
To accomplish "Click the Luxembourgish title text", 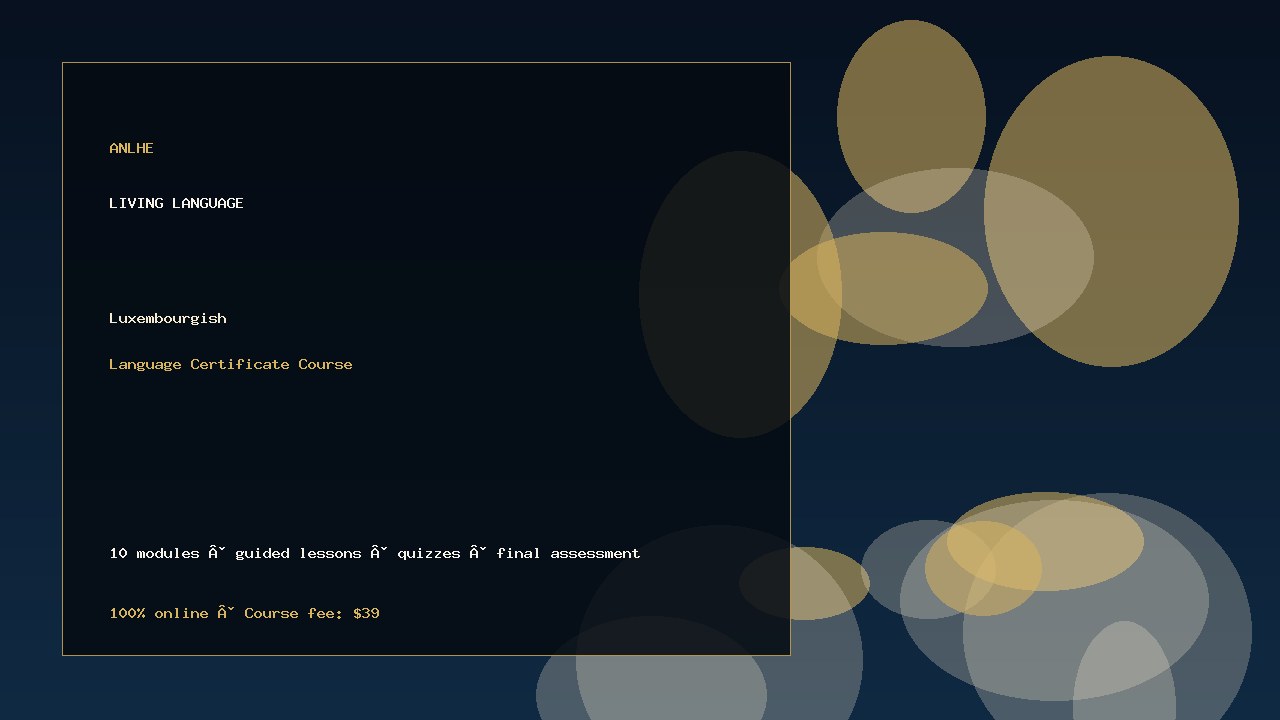I will pyautogui.click(x=168, y=318).
